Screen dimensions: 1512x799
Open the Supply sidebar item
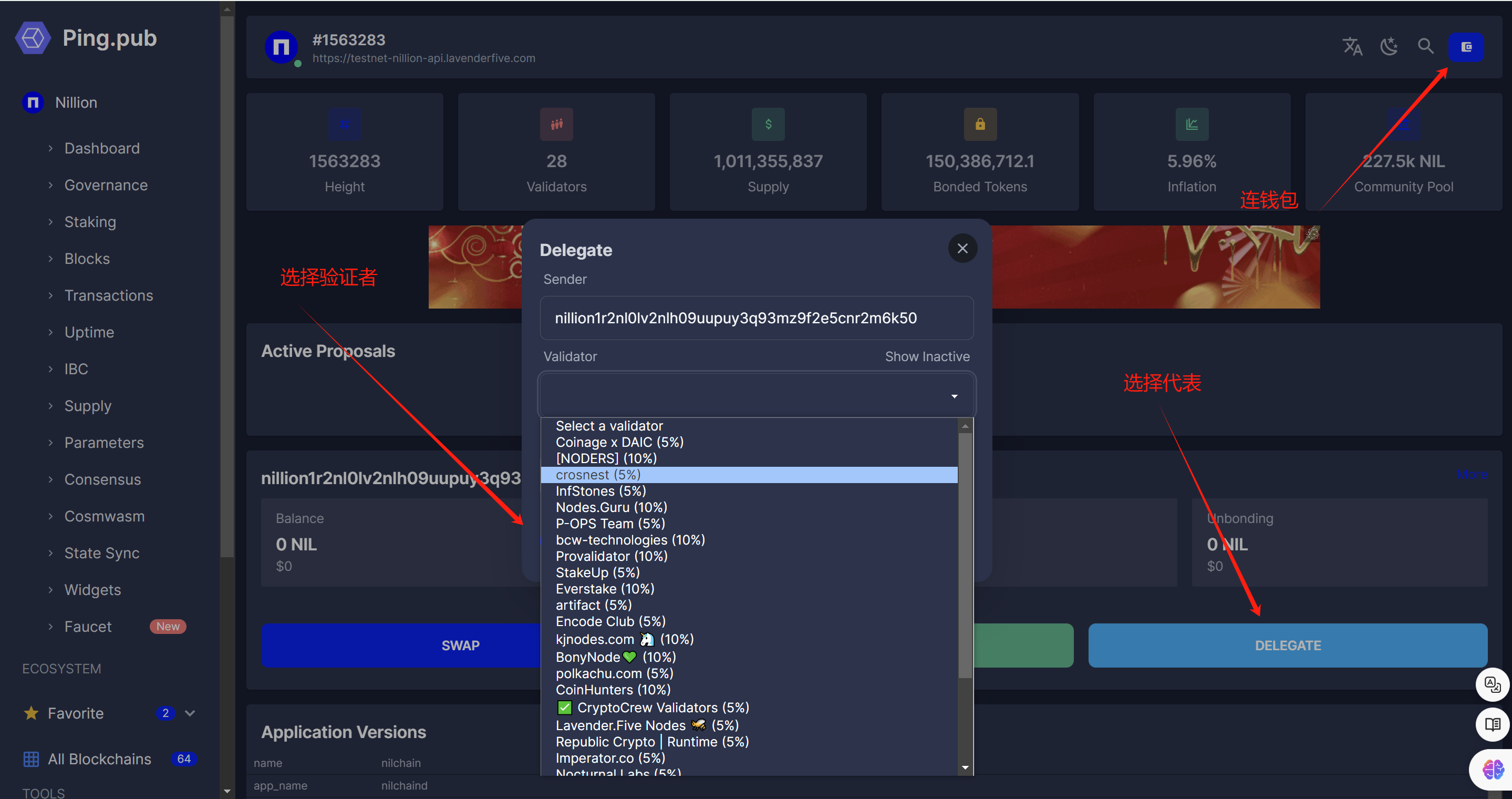[x=87, y=406]
